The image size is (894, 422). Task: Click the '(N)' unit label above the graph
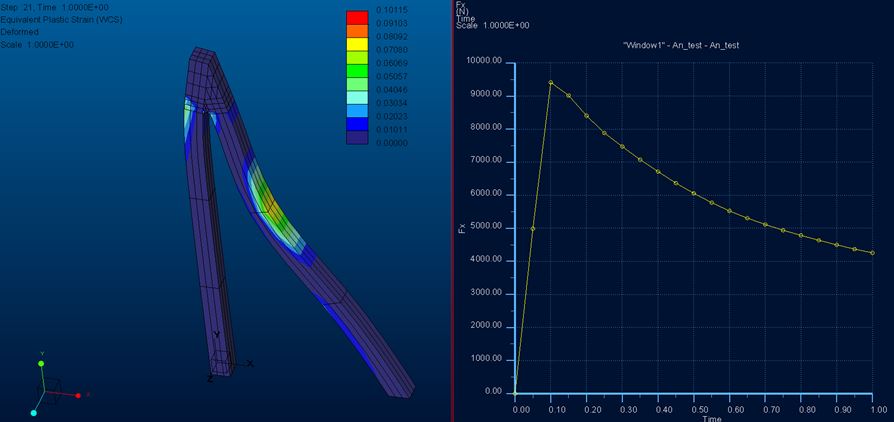tap(462, 11)
